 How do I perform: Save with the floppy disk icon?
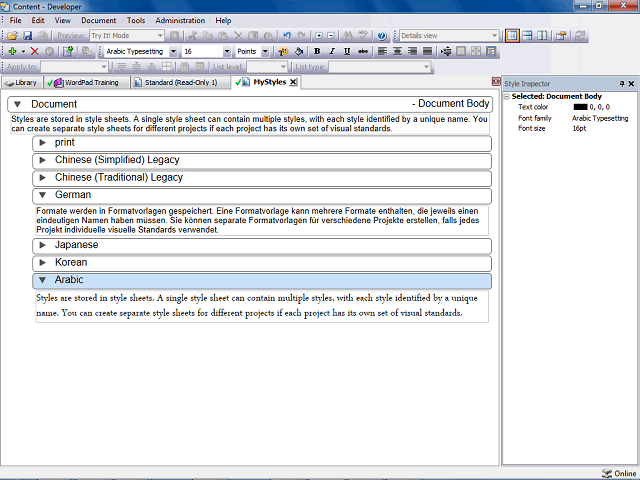27,36
